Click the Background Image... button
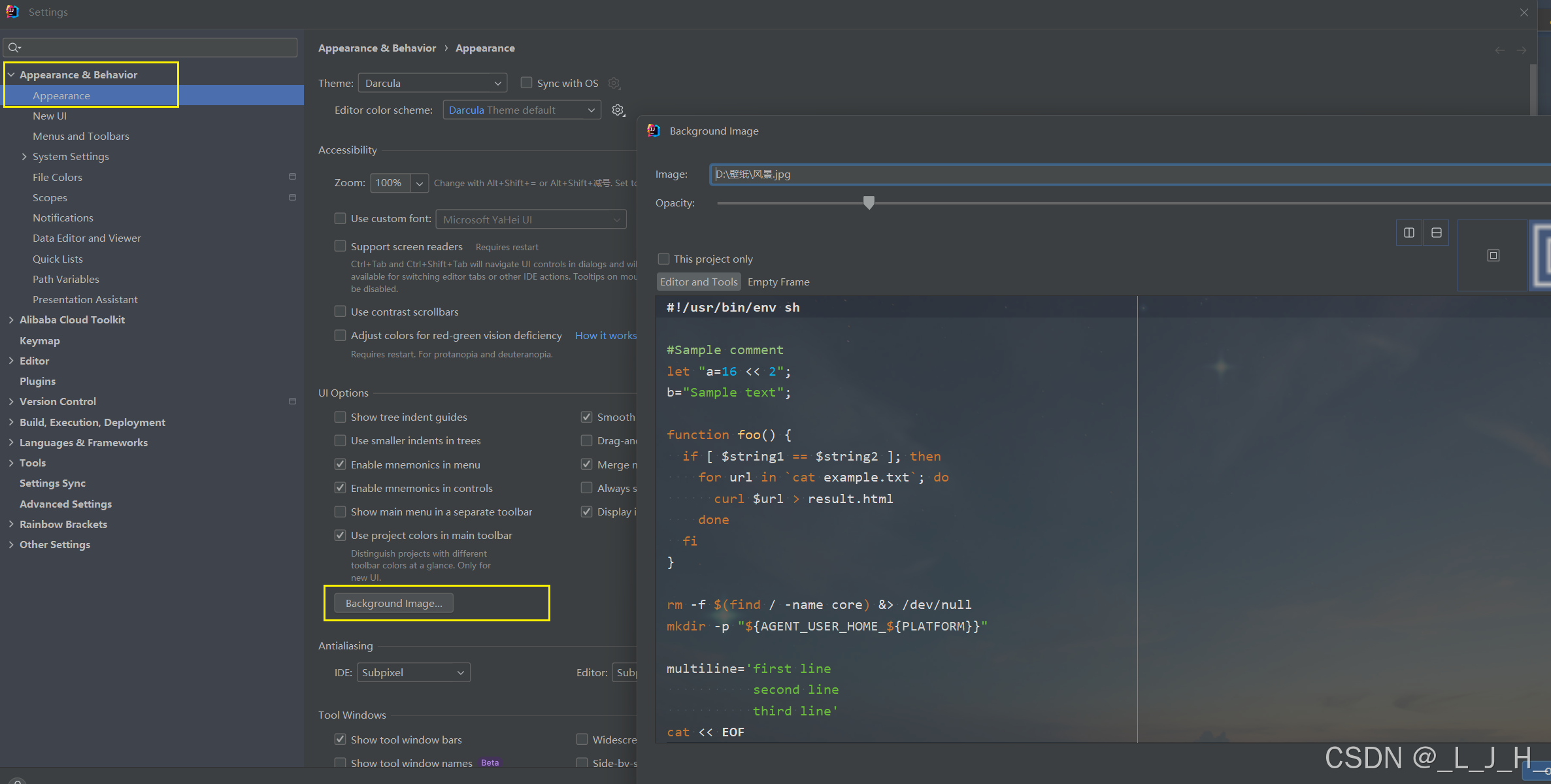This screenshot has width=1551, height=784. (x=393, y=603)
